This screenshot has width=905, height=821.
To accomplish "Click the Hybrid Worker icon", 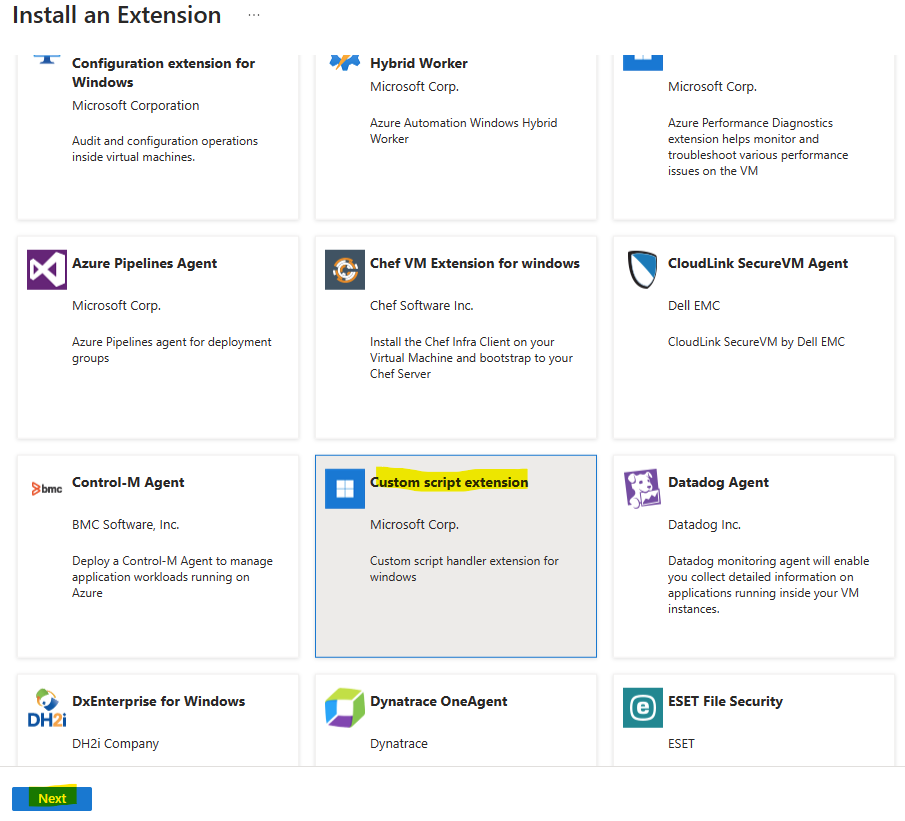I will pos(345,62).
